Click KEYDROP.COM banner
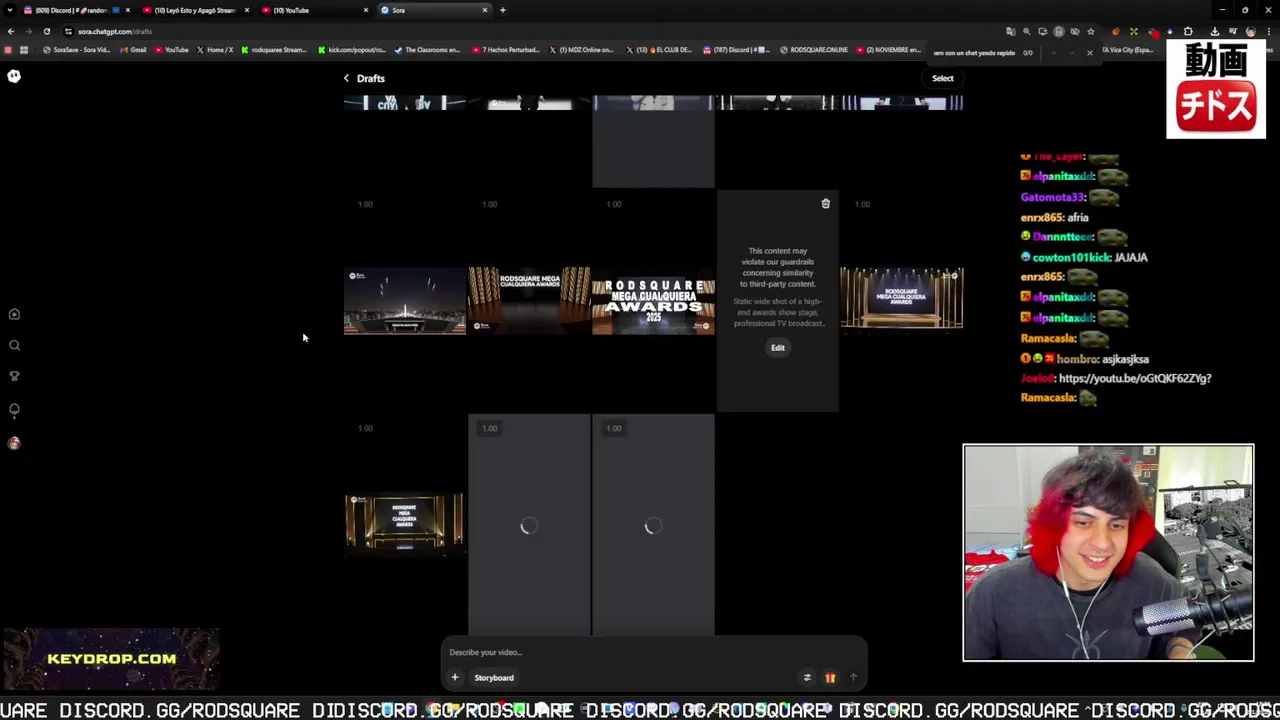 pos(111,658)
